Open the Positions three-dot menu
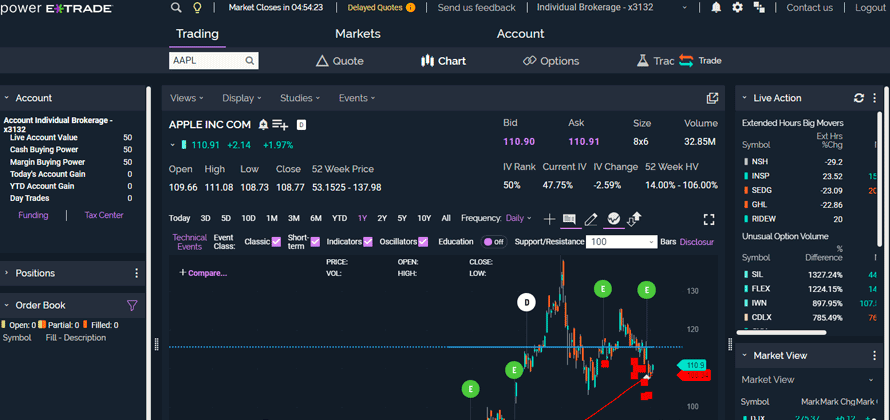Image resolution: width=890 pixels, height=420 pixels. [x=136, y=273]
